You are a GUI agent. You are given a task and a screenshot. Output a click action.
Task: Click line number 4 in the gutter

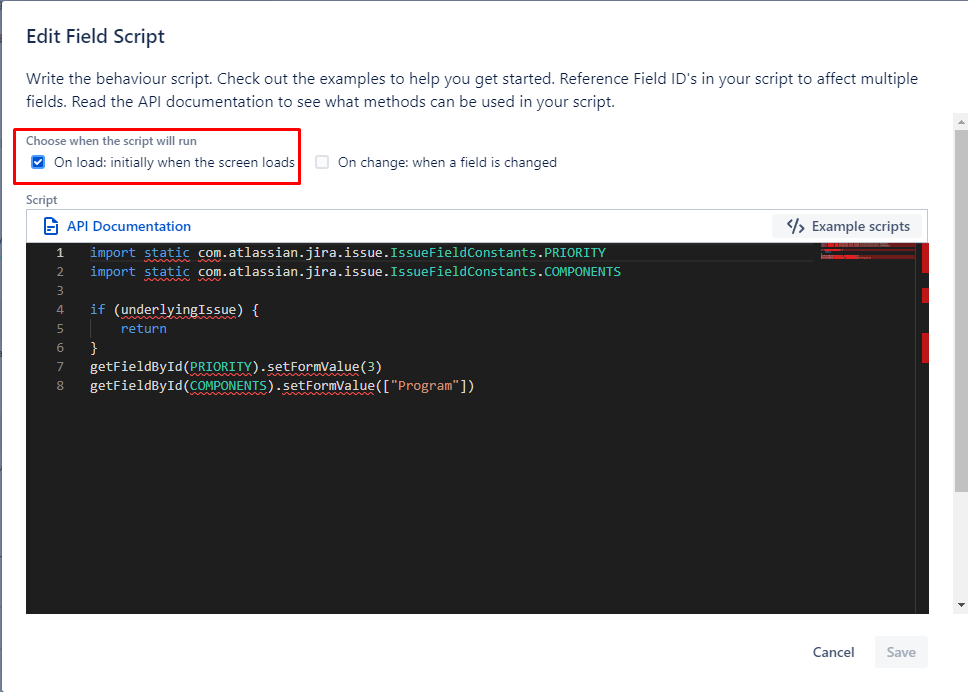coord(60,309)
